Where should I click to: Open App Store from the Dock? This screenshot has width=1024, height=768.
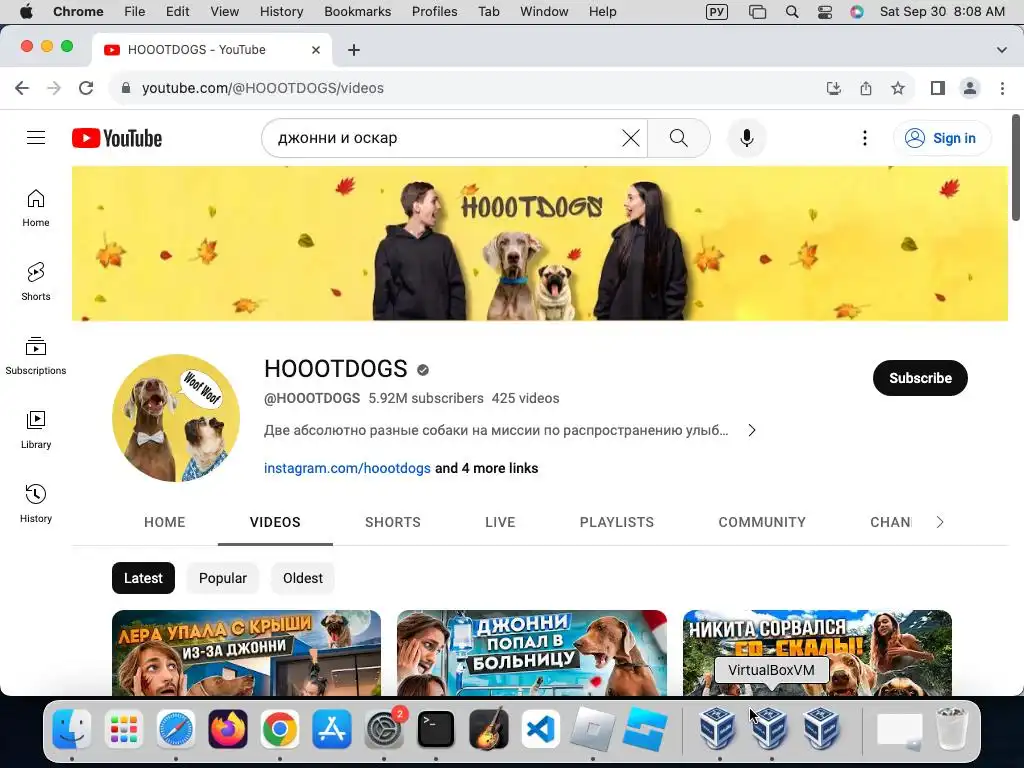[x=332, y=729]
